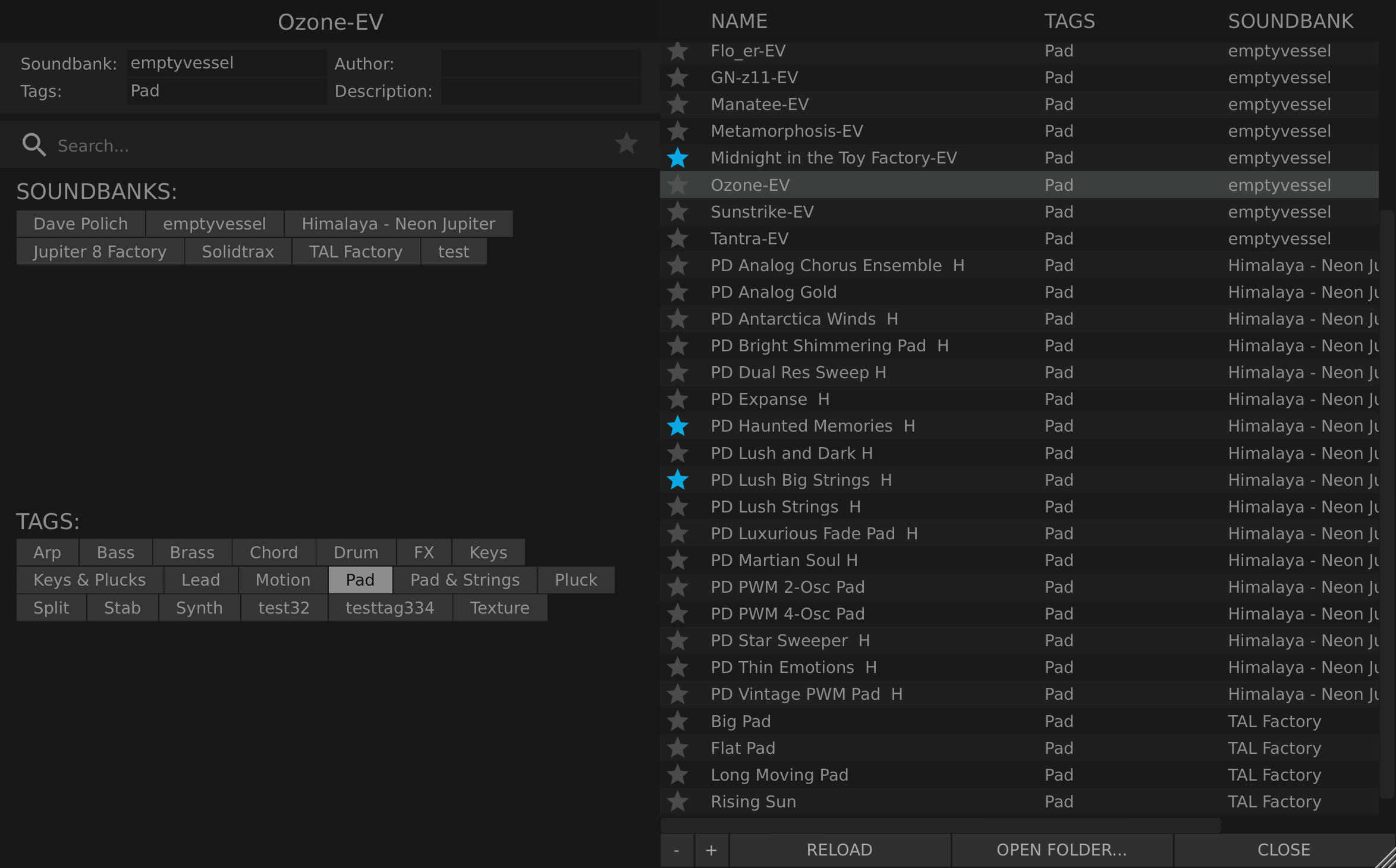This screenshot has height=868, width=1396.
Task: Unfavorite Midnight in the Toy Factory-EV star
Action: tap(677, 158)
